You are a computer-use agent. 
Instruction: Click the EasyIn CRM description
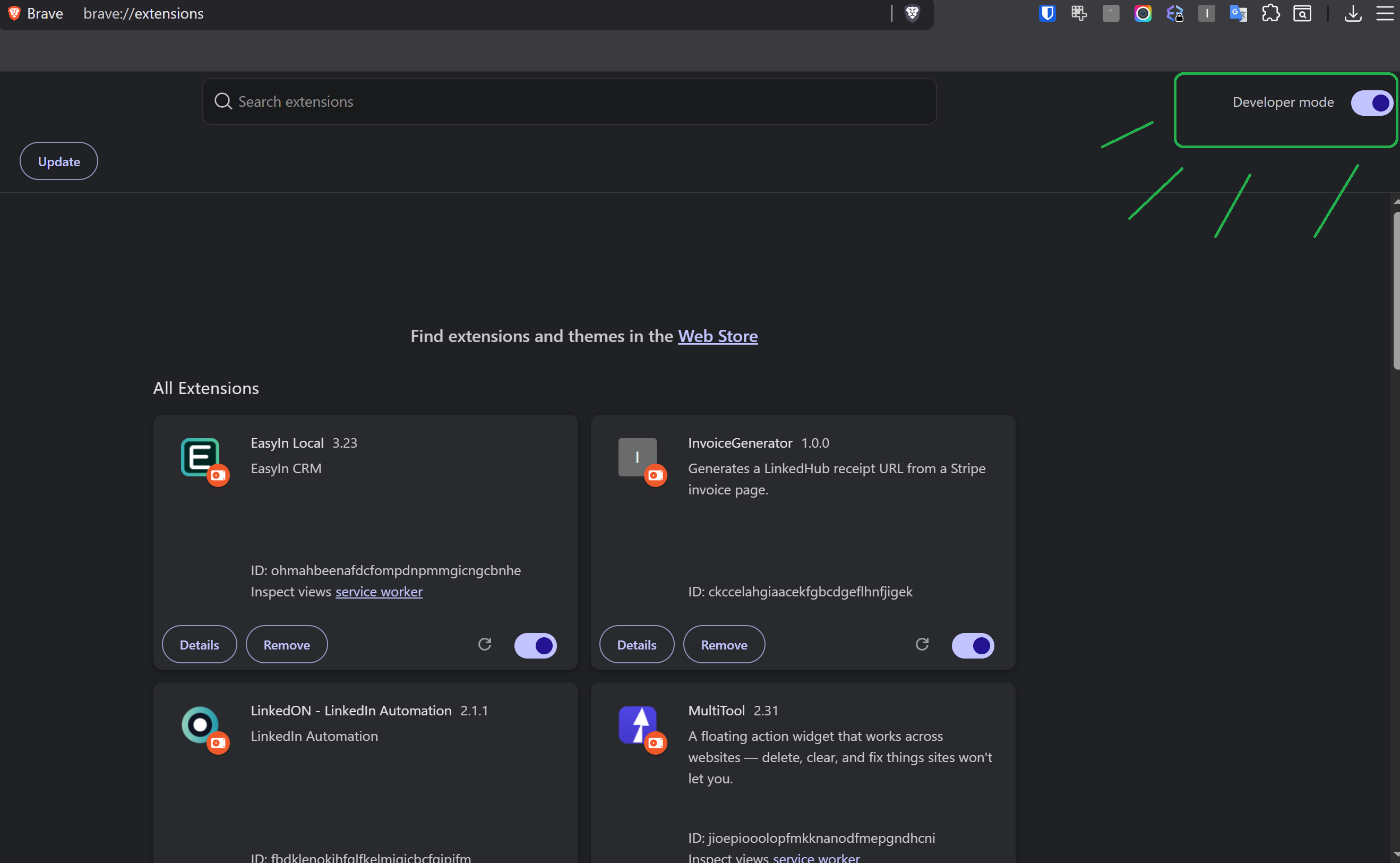[x=286, y=468]
